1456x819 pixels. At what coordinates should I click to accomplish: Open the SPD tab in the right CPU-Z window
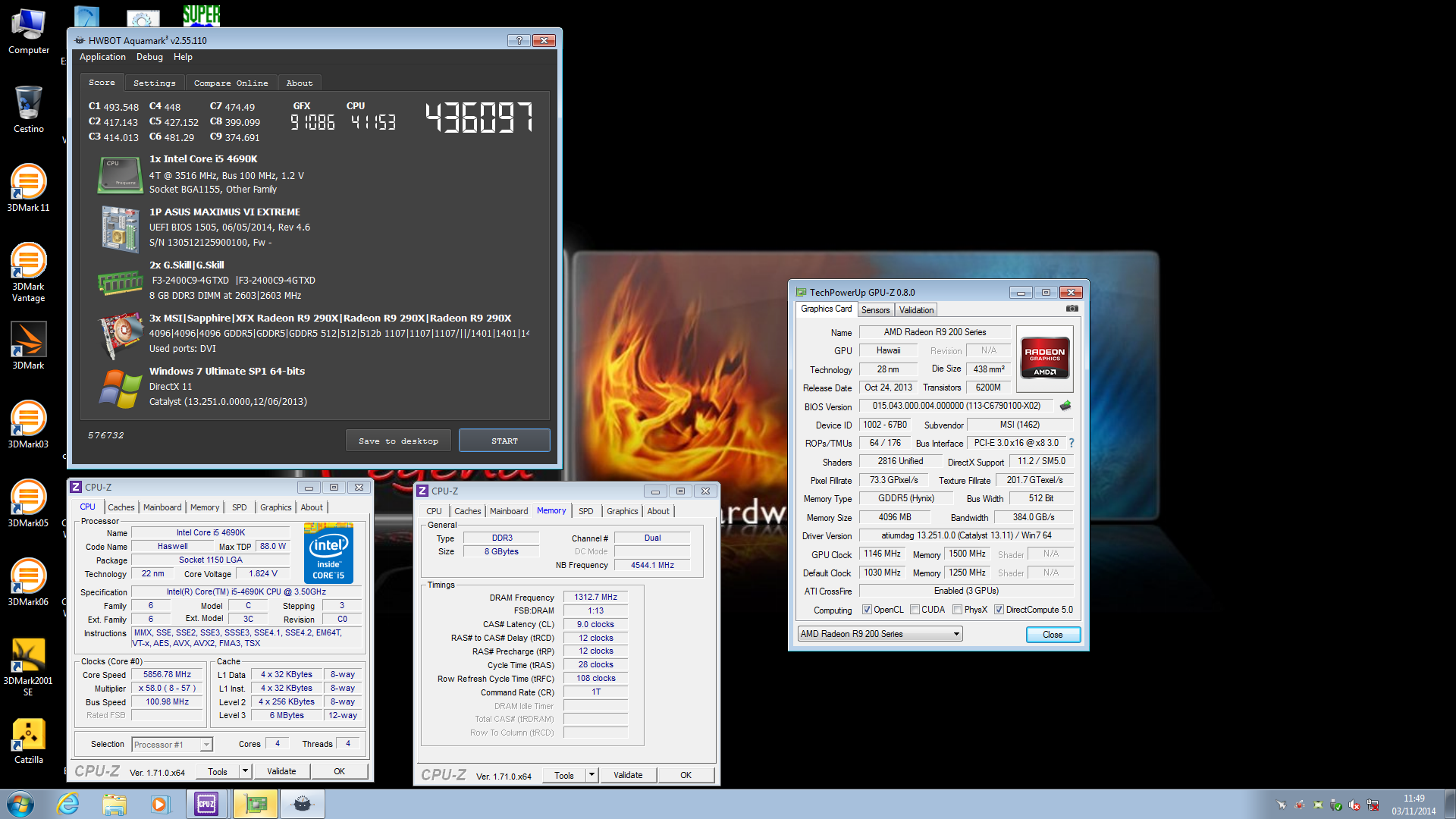click(586, 511)
